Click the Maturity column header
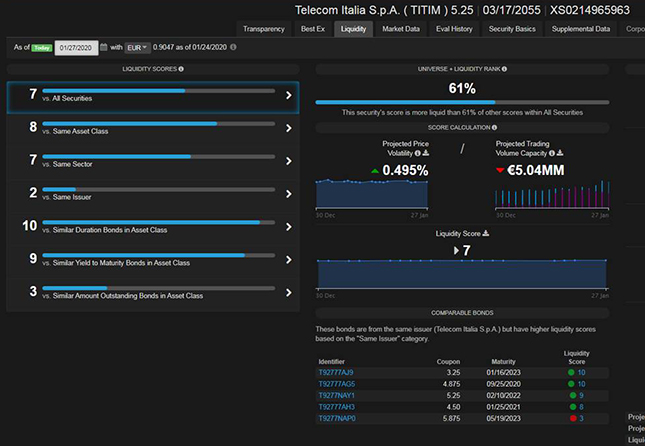The width and height of the screenshot is (645, 446). (503, 362)
